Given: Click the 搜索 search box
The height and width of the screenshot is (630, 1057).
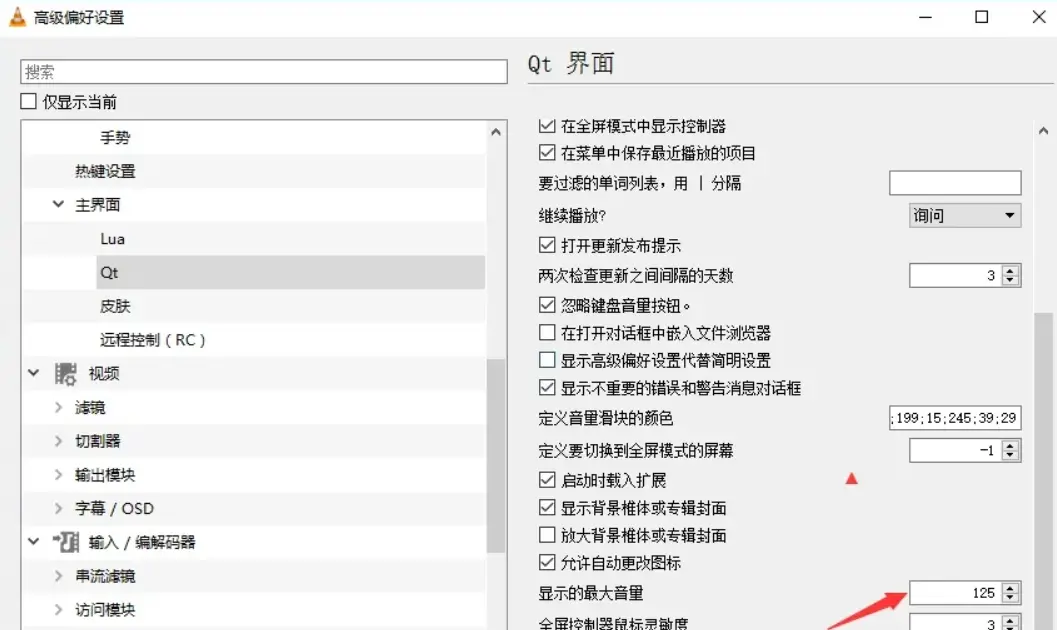Looking at the screenshot, I should [x=264, y=72].
